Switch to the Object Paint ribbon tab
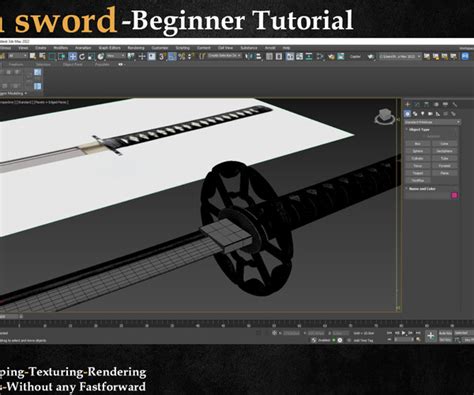The image size is (474, 395). pos(72,65)
